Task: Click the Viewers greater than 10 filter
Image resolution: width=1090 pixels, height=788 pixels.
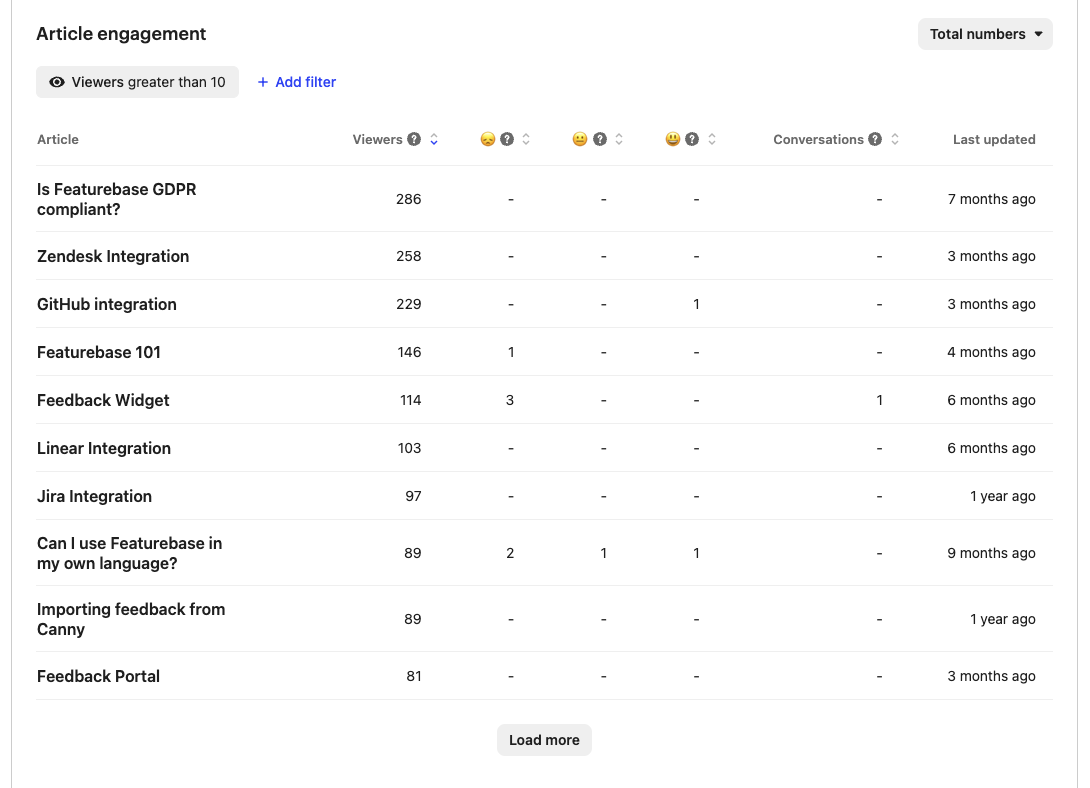Action: 138,82
